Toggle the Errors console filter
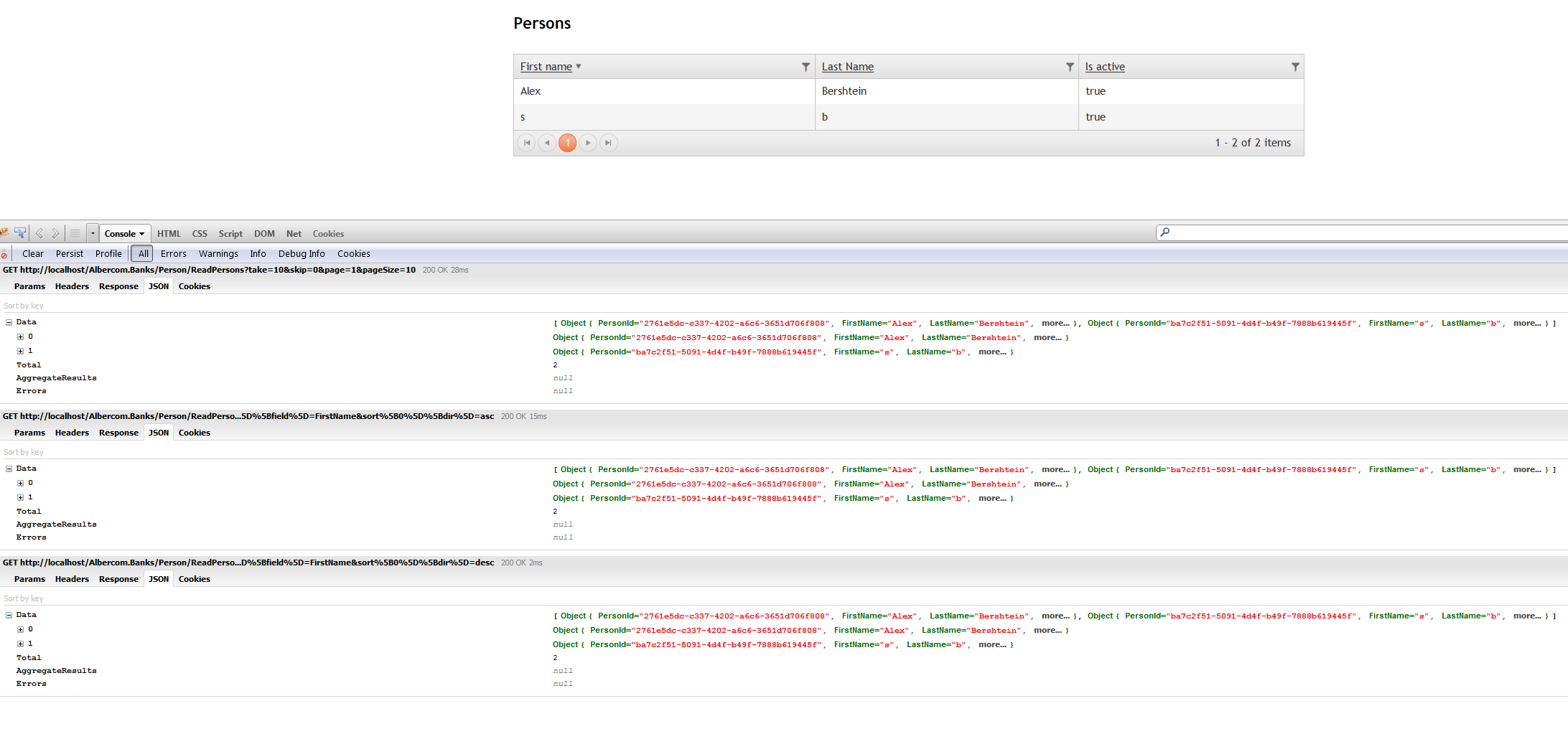The height and width of the screenshot is (734, 1568). [x=173, y=253]
